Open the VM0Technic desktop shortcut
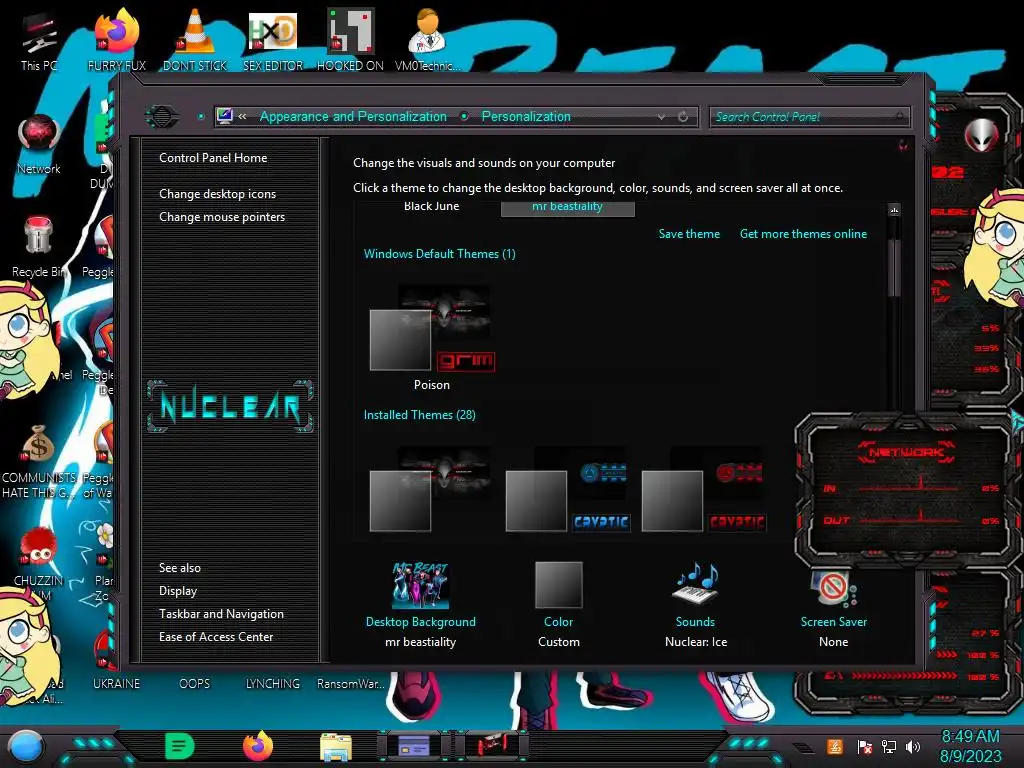This screenshot has width=1024, height=768. click(427, 39)
